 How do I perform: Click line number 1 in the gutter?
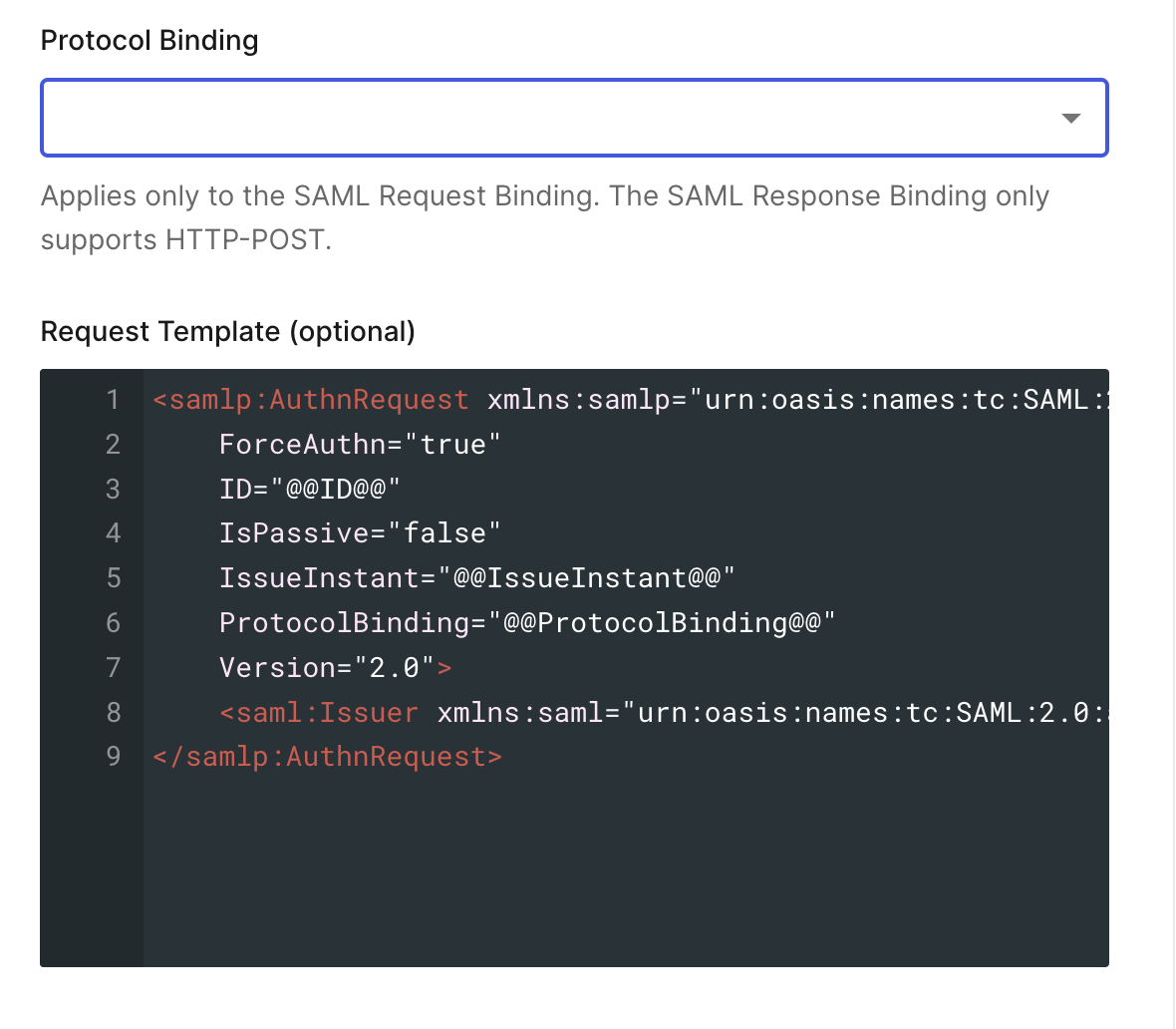coord(113,400)
